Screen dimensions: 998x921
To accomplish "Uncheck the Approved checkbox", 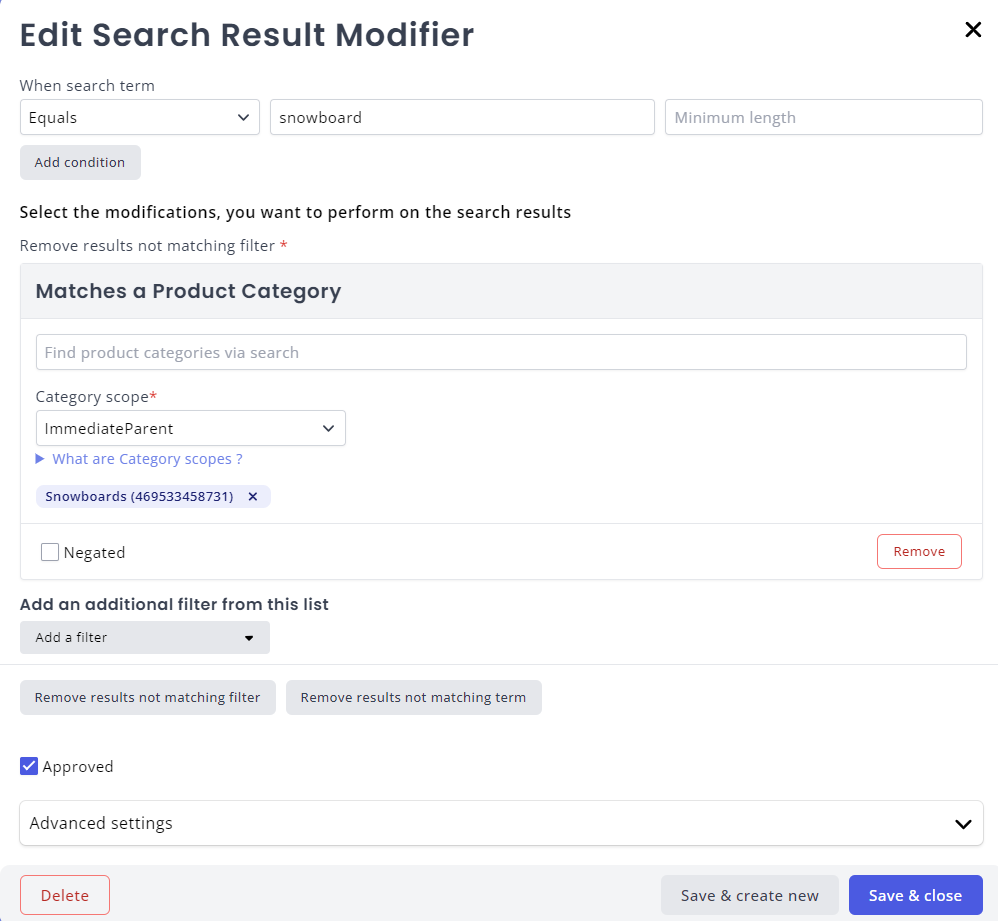I will (29, 766).
